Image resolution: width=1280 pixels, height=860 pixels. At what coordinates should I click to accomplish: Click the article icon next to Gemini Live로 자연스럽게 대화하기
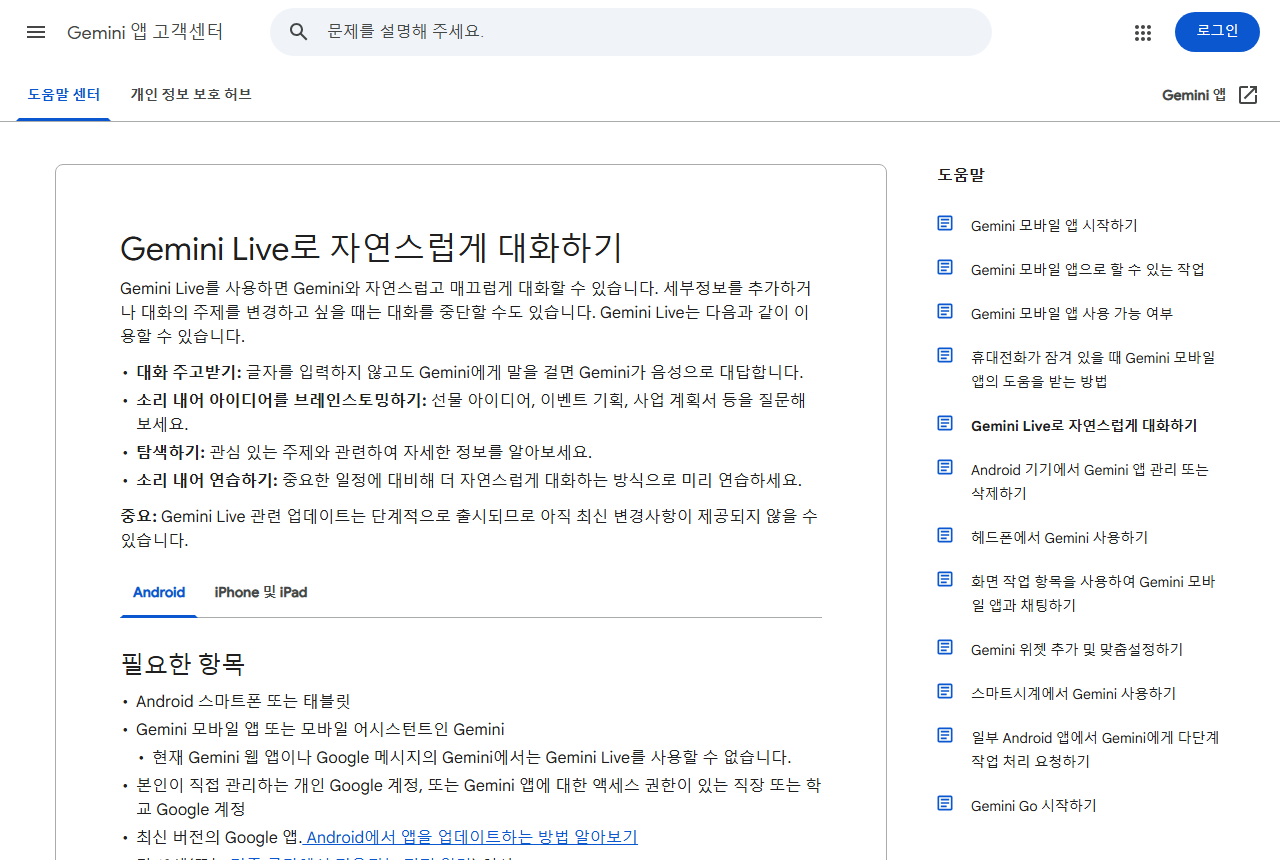coord(945,423)
